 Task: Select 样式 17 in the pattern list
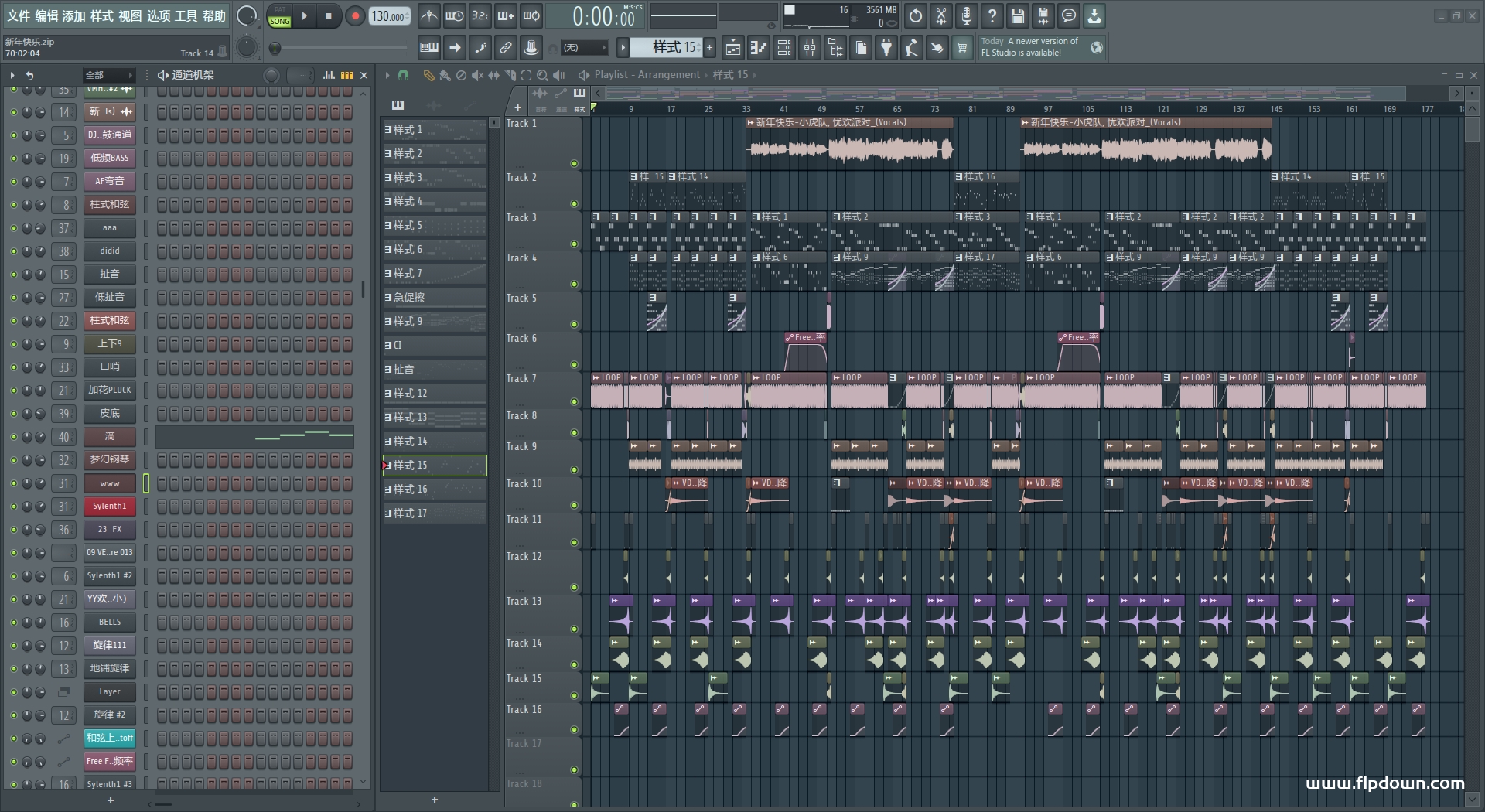tap(435, 513)
